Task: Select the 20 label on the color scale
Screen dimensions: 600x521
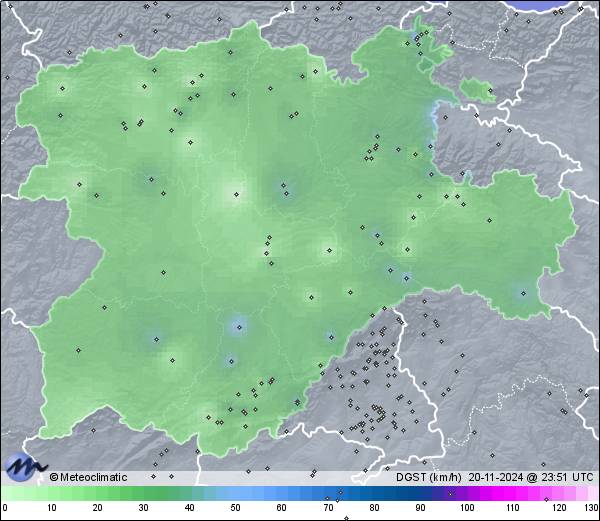Action: point(98,508)
